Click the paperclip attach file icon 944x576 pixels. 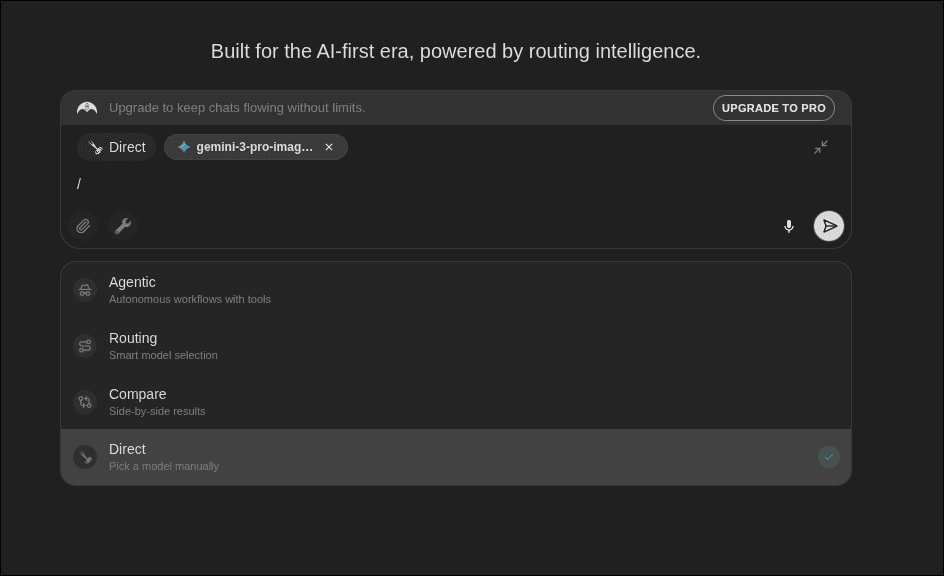(x=84, y=227)
